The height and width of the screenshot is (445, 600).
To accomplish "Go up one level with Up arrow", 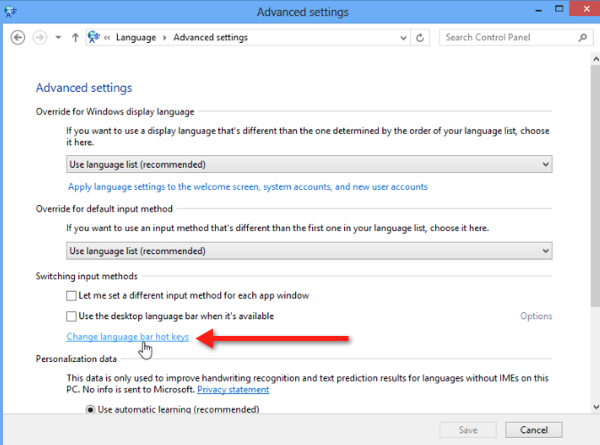I will (x=75, y=37).
